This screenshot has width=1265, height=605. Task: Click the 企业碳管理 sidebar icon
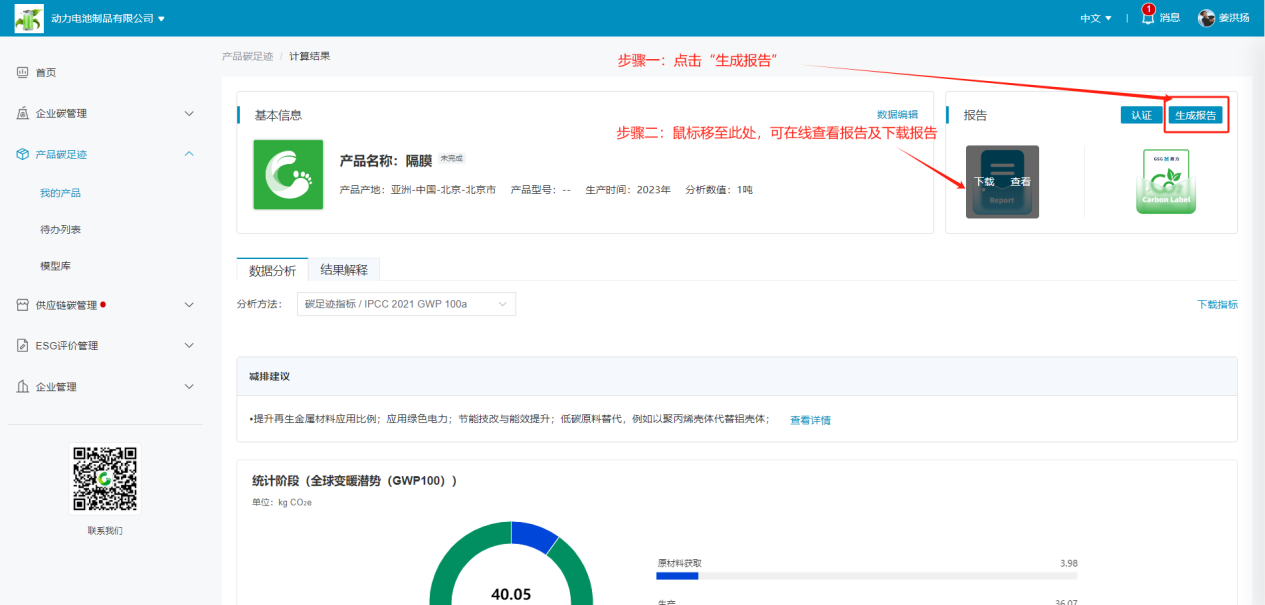23,113
